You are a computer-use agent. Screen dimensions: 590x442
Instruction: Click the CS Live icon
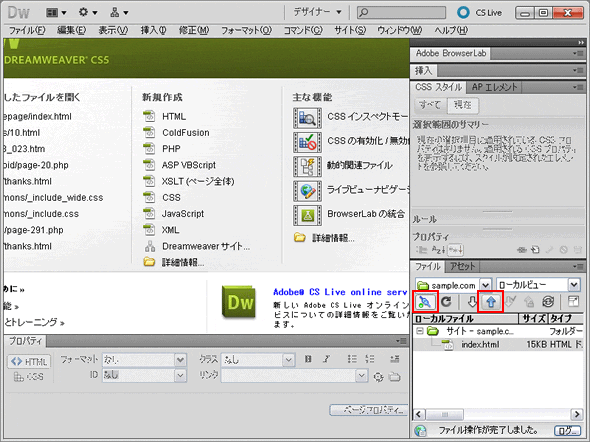click(x=463, y=12)
